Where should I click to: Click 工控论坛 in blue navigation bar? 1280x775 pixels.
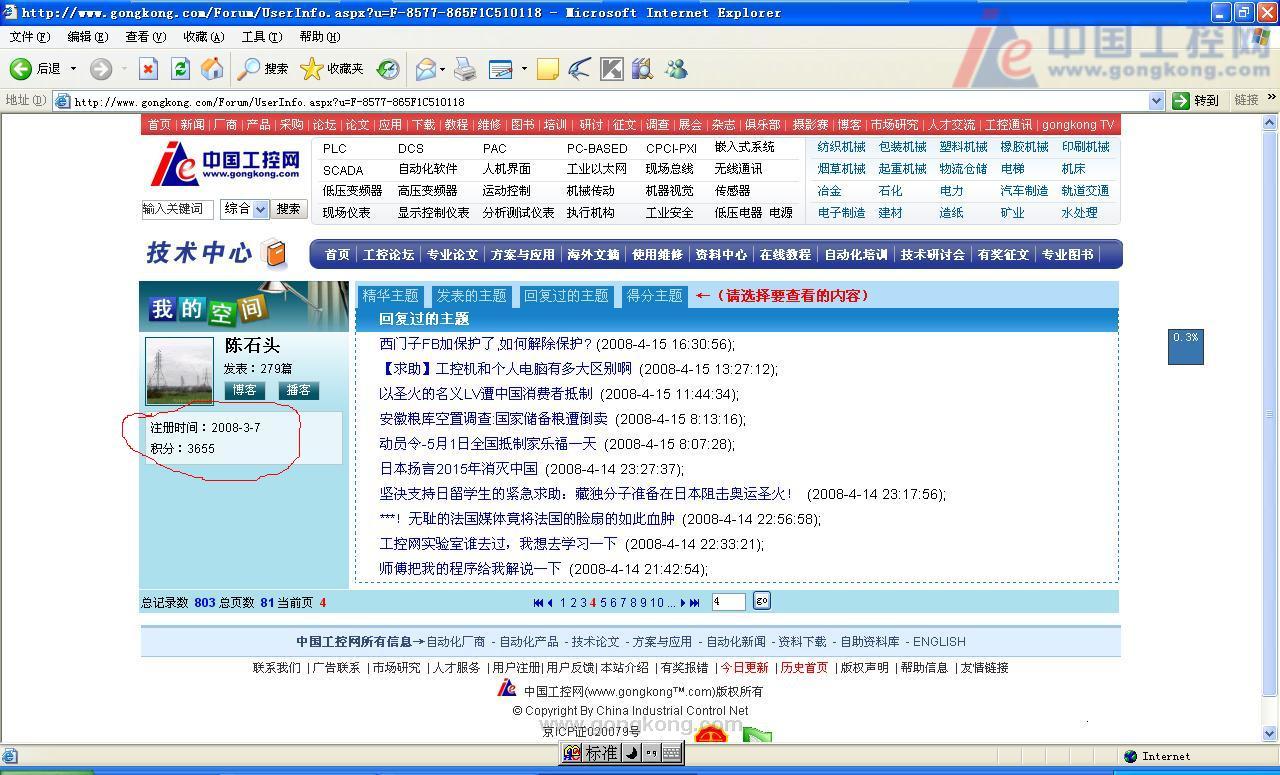388,255
